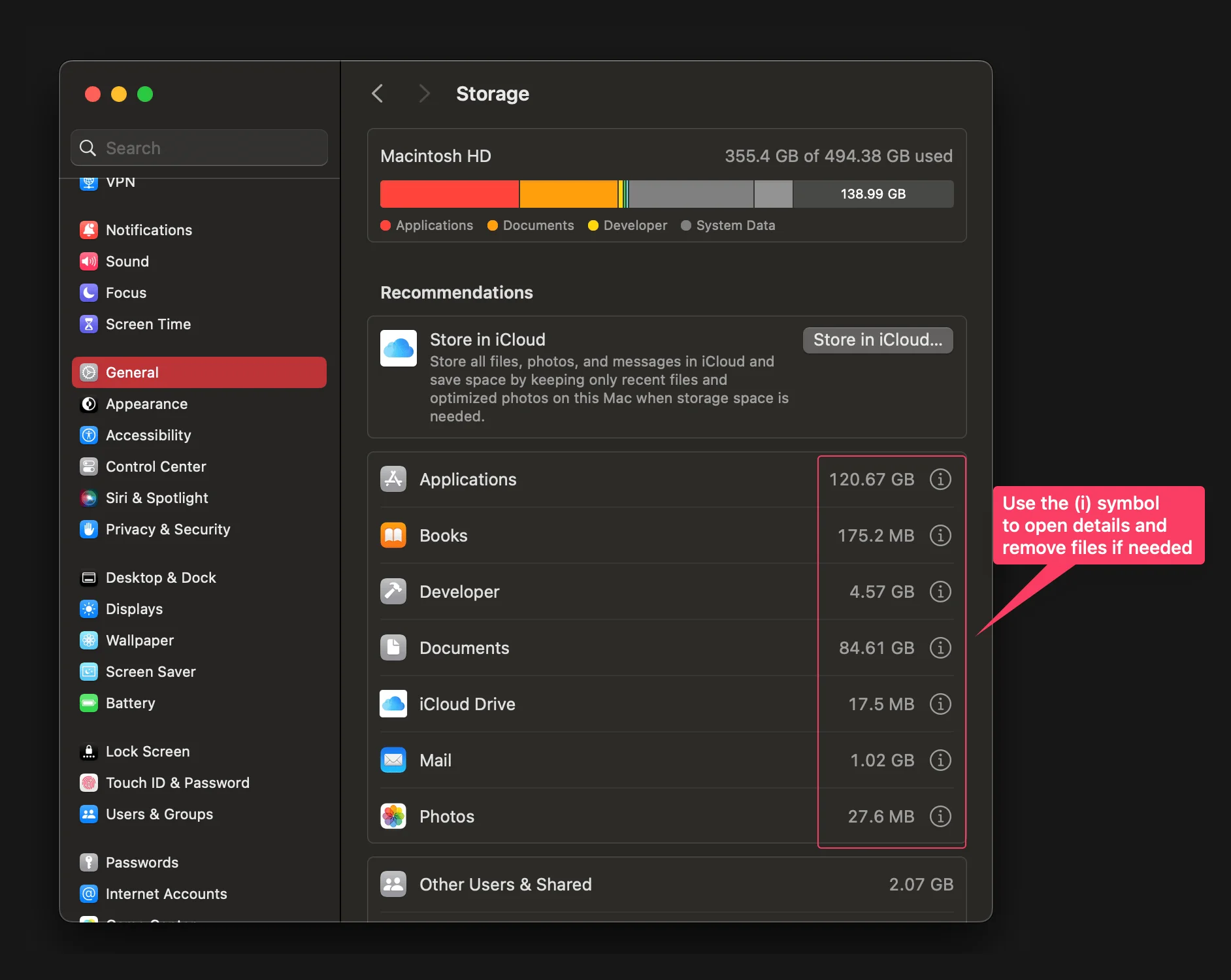Click the forward navigation chevron
The width and height of the screenshot is (1231, 980).
pyautogui.click(x=424, y=93)
